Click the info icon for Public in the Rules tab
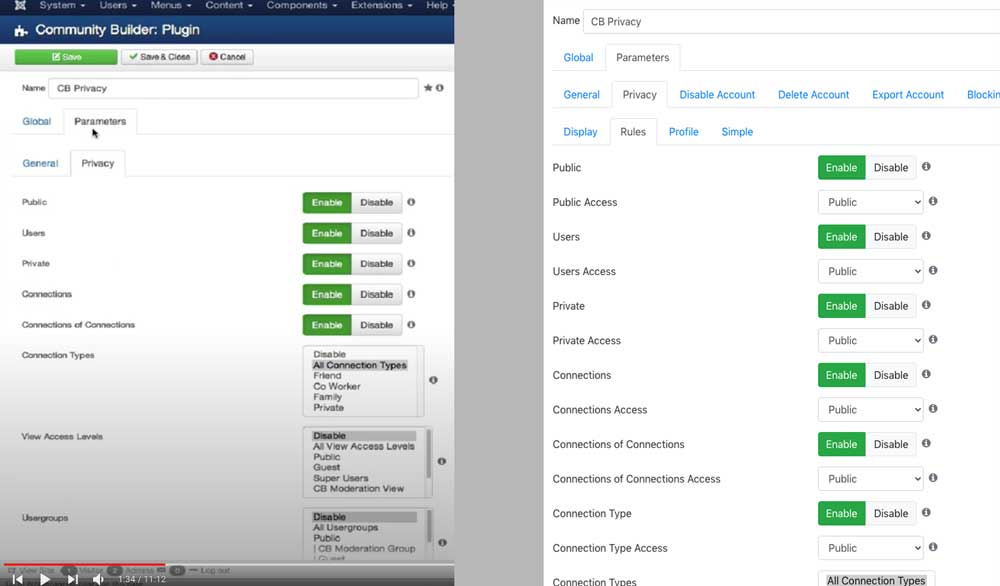The width and height of the screenshot is (1000, 586). pyautogui.click(x=926, y=166)
